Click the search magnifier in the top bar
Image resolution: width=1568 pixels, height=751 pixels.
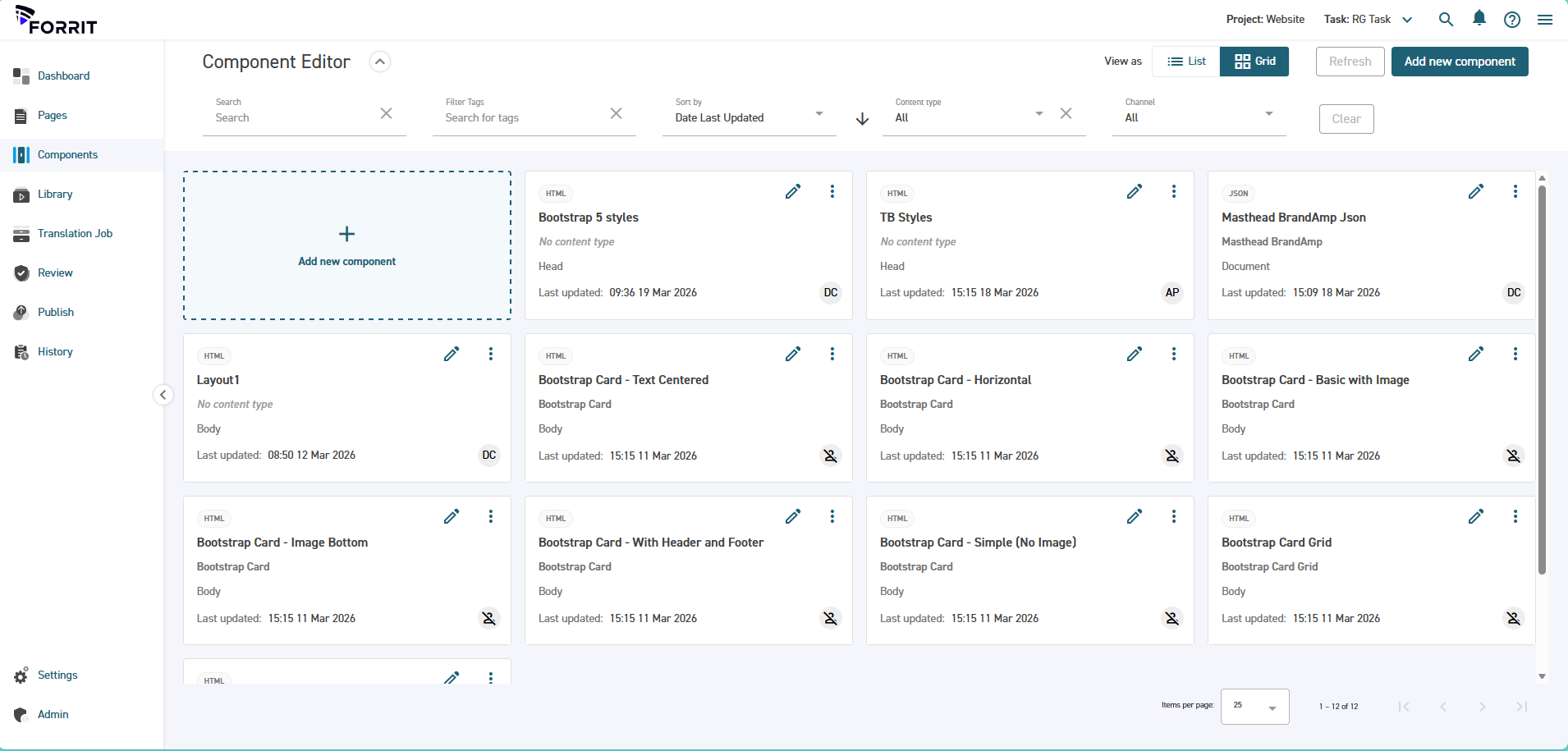tap(1446, 20)
